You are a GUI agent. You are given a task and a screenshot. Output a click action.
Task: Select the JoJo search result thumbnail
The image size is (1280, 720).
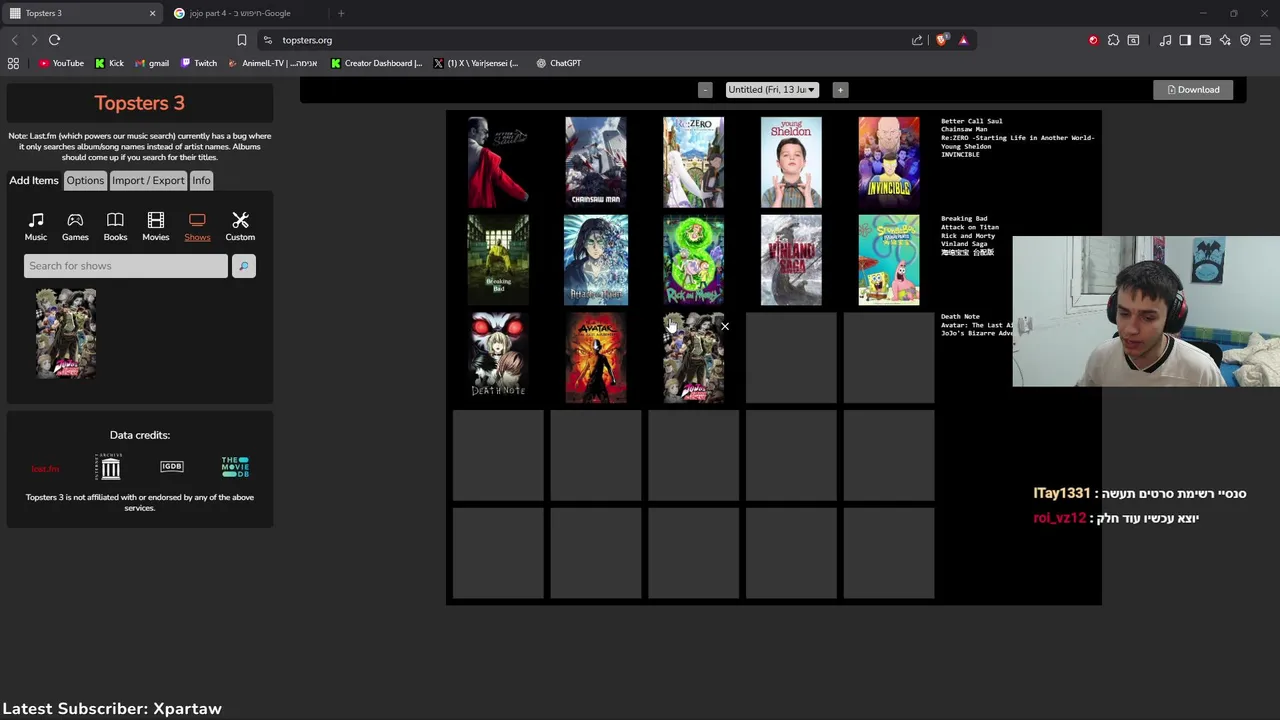click(x=66, y=333)
